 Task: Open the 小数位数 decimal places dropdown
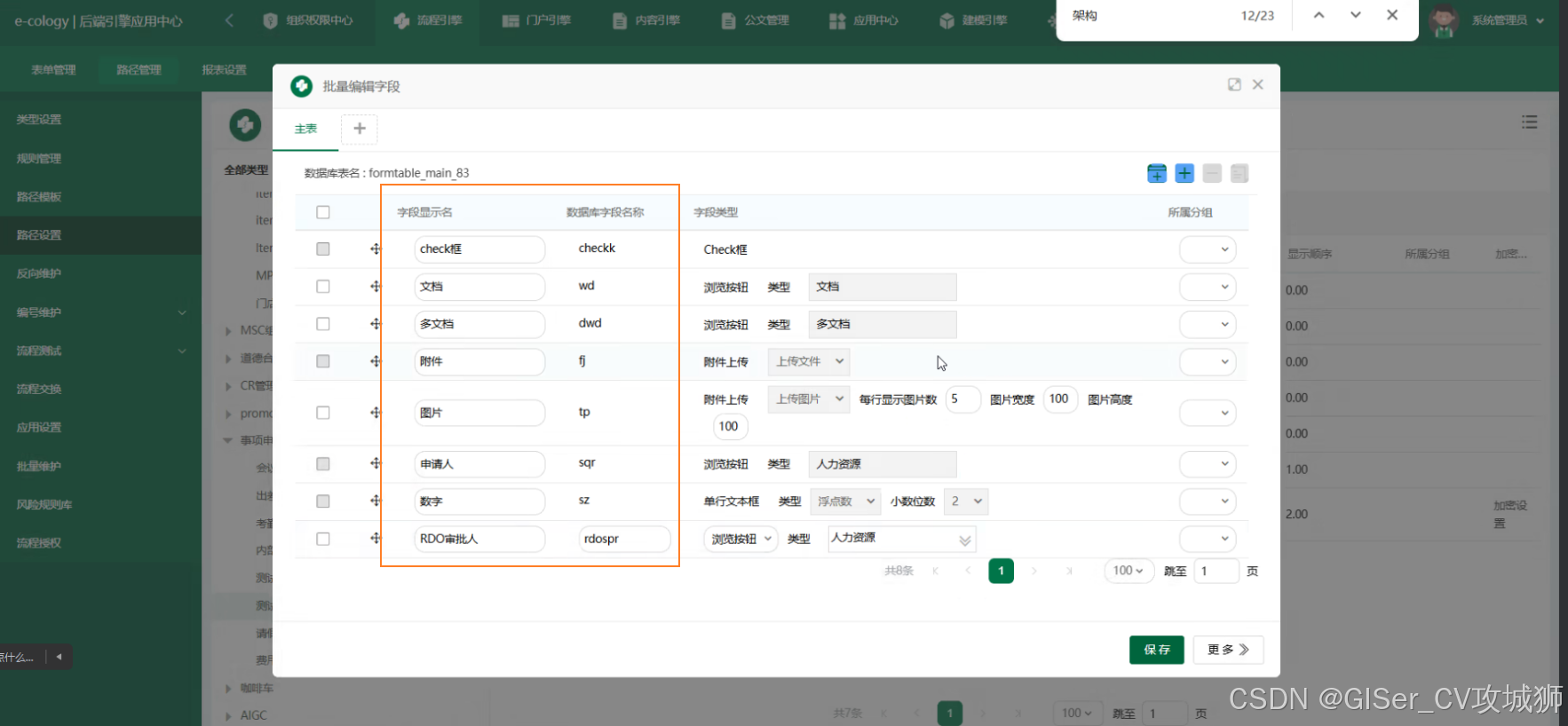click(x=966, y=501)
